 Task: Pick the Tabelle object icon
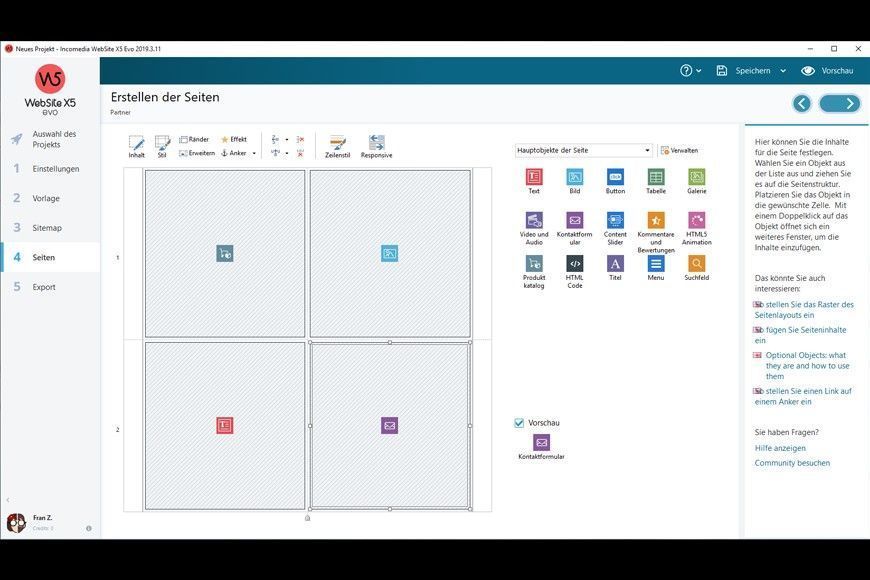coord(656,177)
